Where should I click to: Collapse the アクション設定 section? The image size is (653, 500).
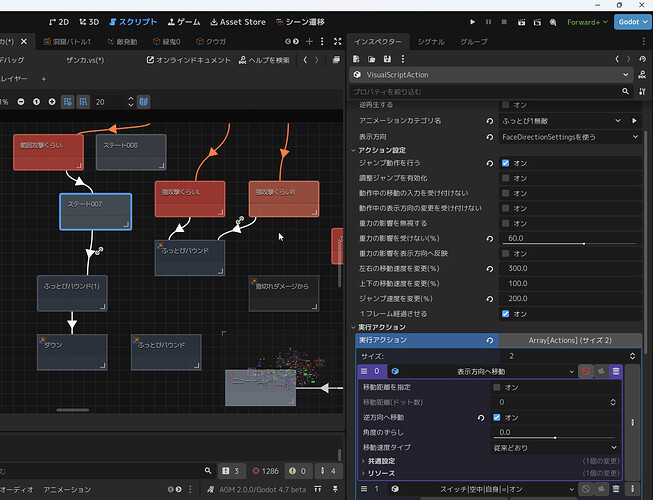(381, 150)
